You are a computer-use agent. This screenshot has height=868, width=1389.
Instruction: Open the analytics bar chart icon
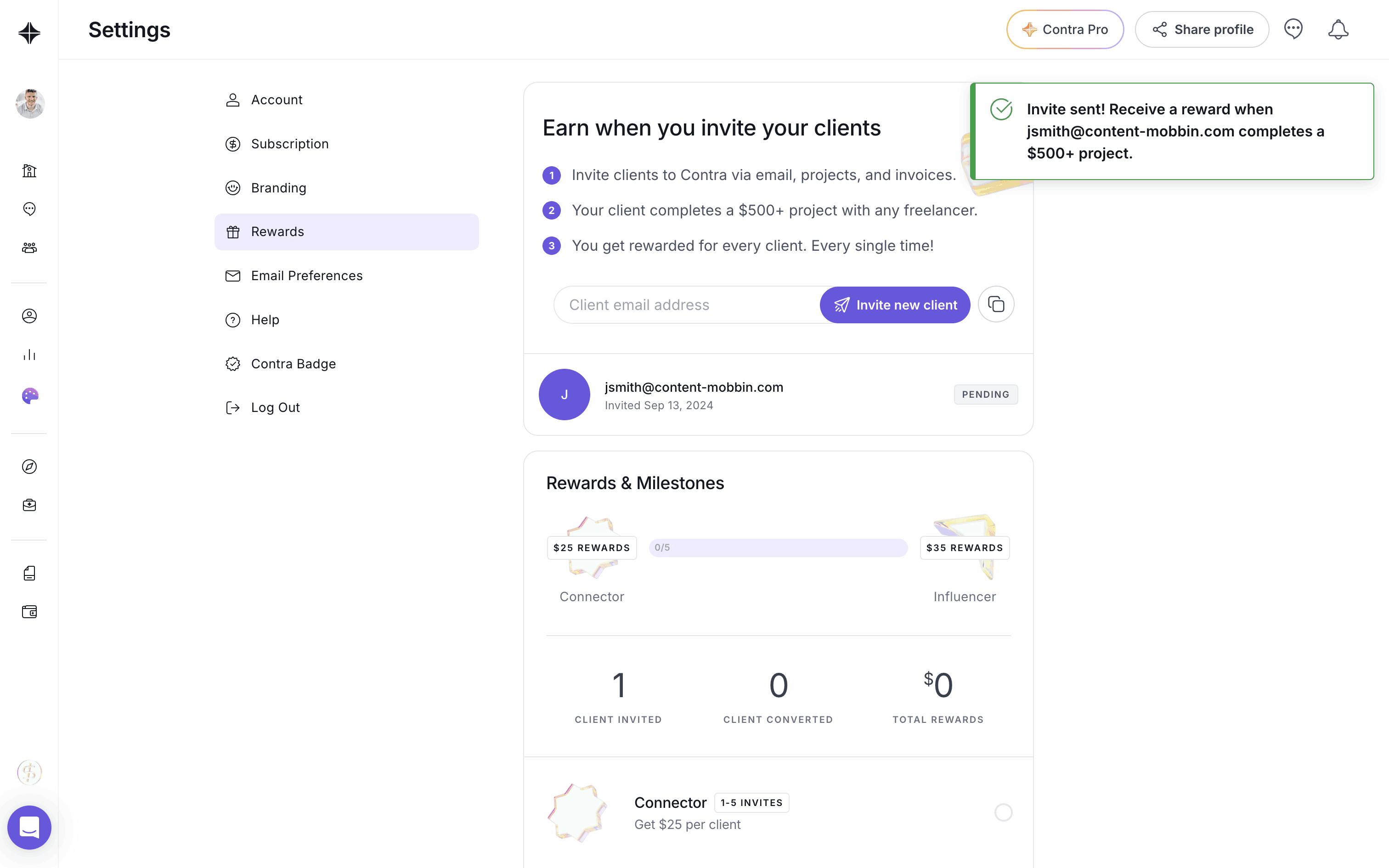pos(29,355)
